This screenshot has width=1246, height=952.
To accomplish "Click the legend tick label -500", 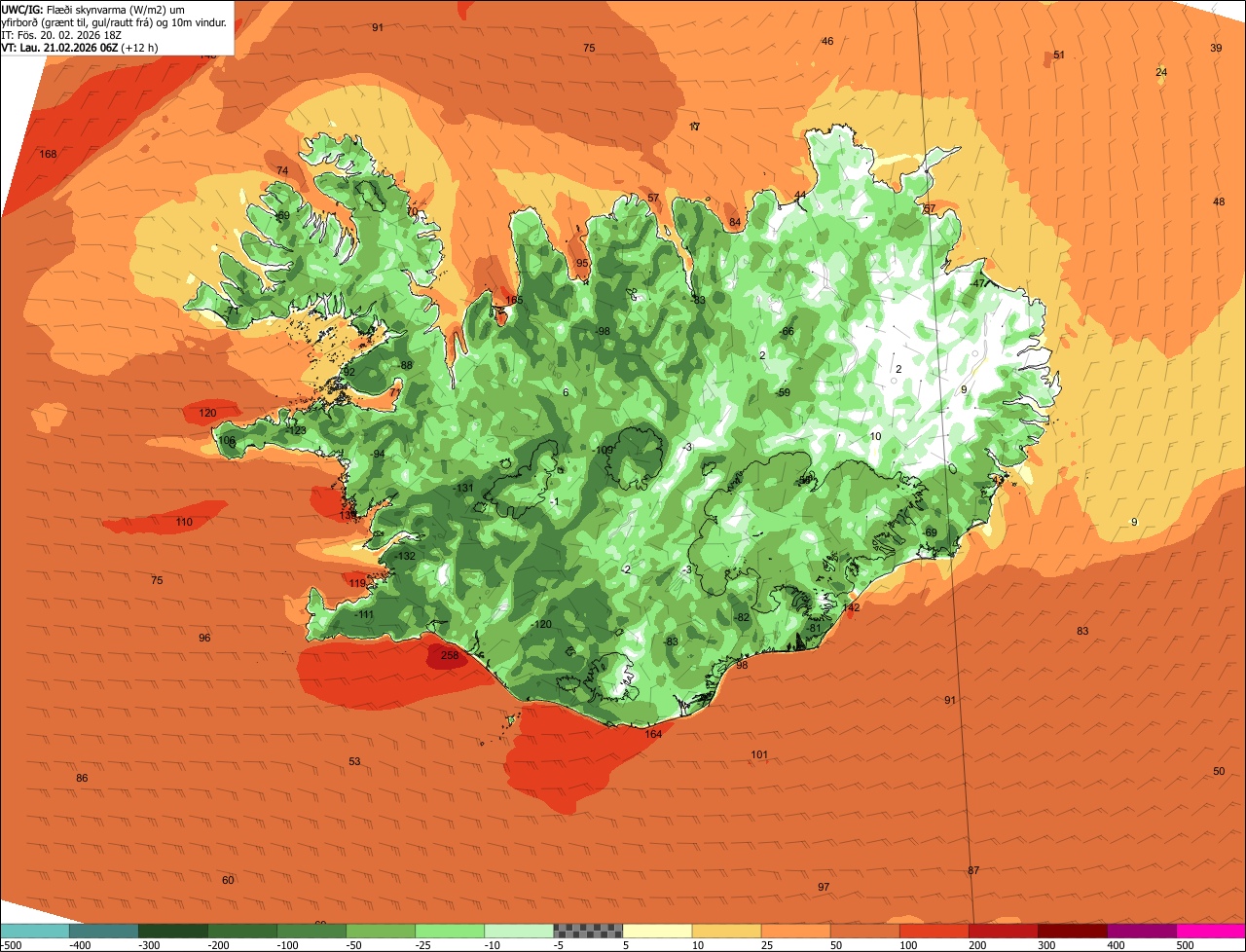I will 11,945.
